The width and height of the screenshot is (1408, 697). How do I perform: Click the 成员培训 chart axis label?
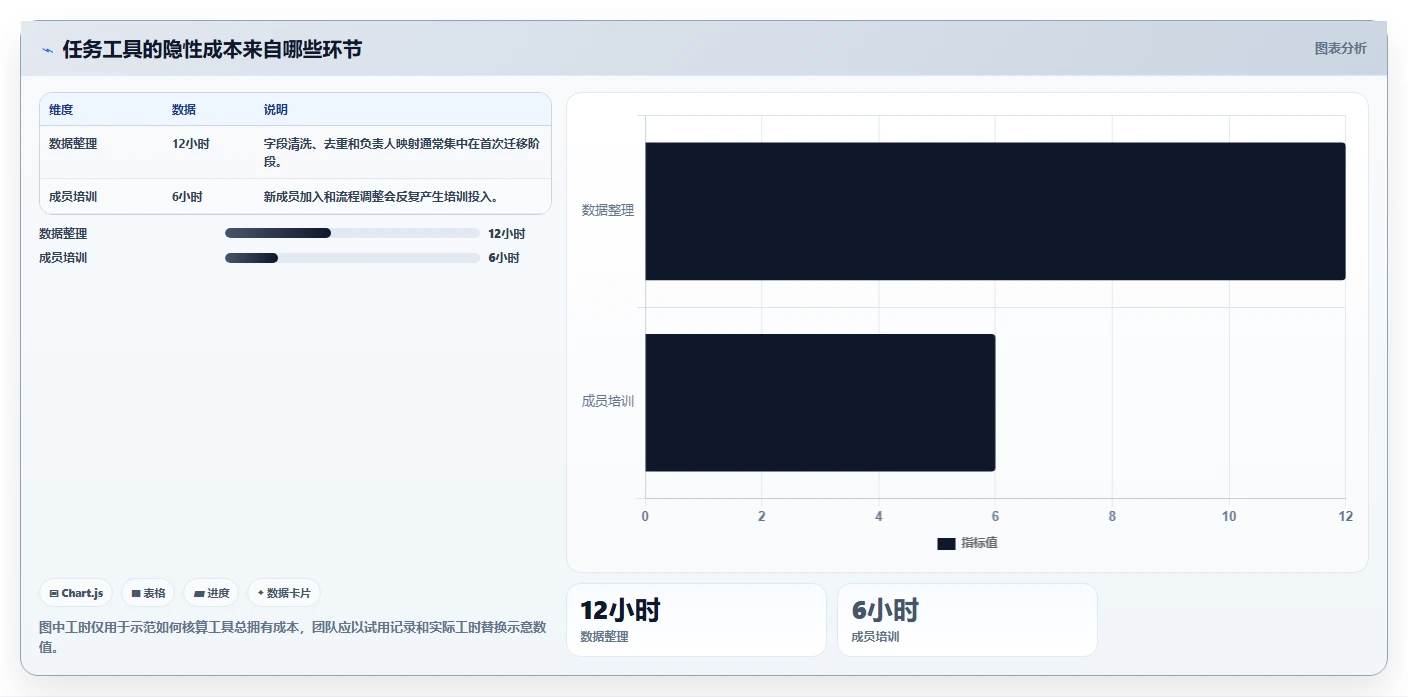pyautogui.click(x=608, y=402)
